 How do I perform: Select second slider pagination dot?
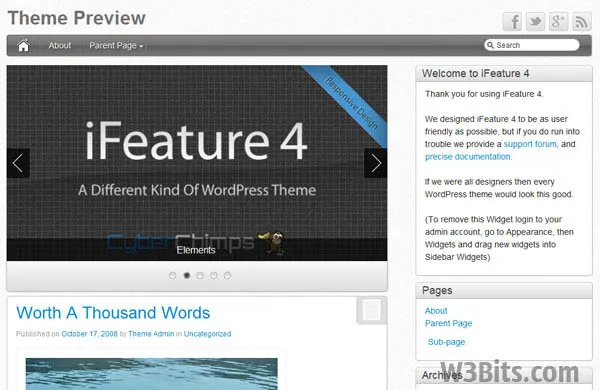click(186, 276)
